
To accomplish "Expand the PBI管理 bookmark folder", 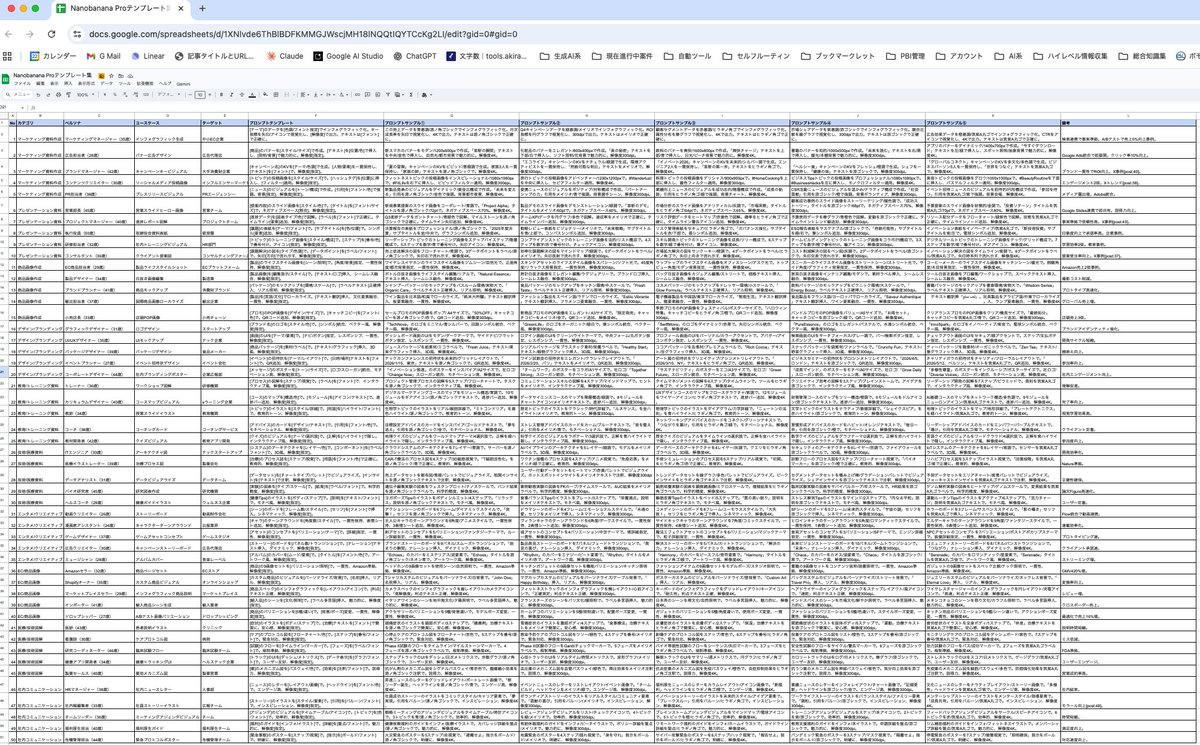I will click(906, 56).
